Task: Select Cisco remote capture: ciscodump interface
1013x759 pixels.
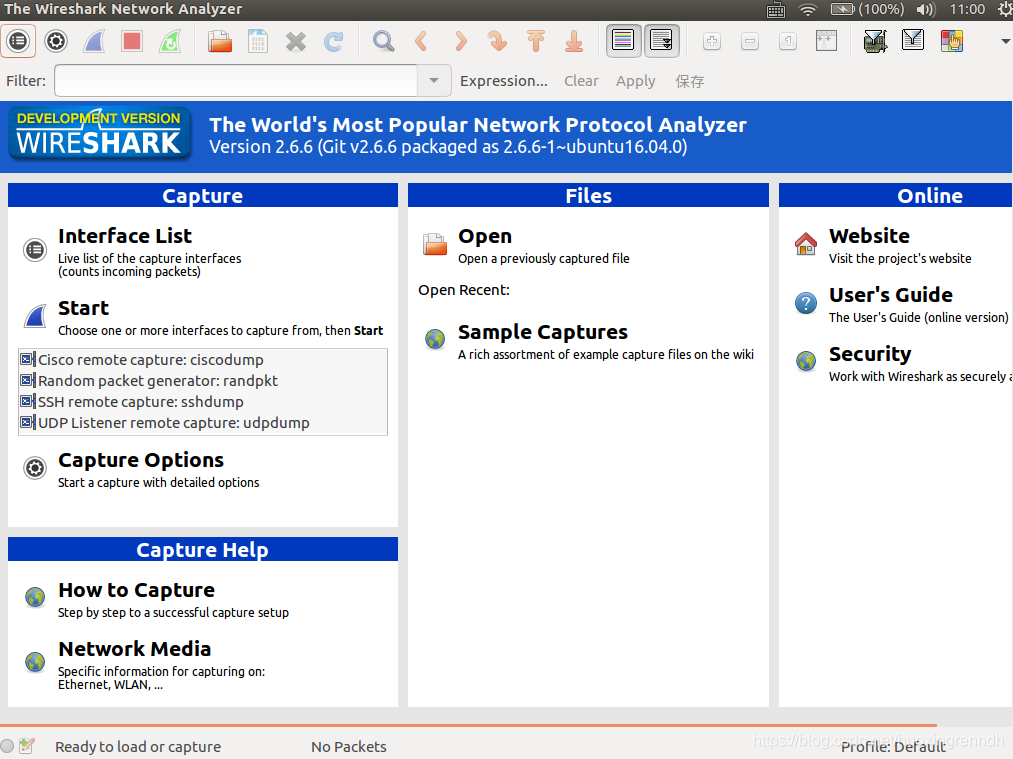Action: click(203, 360)
